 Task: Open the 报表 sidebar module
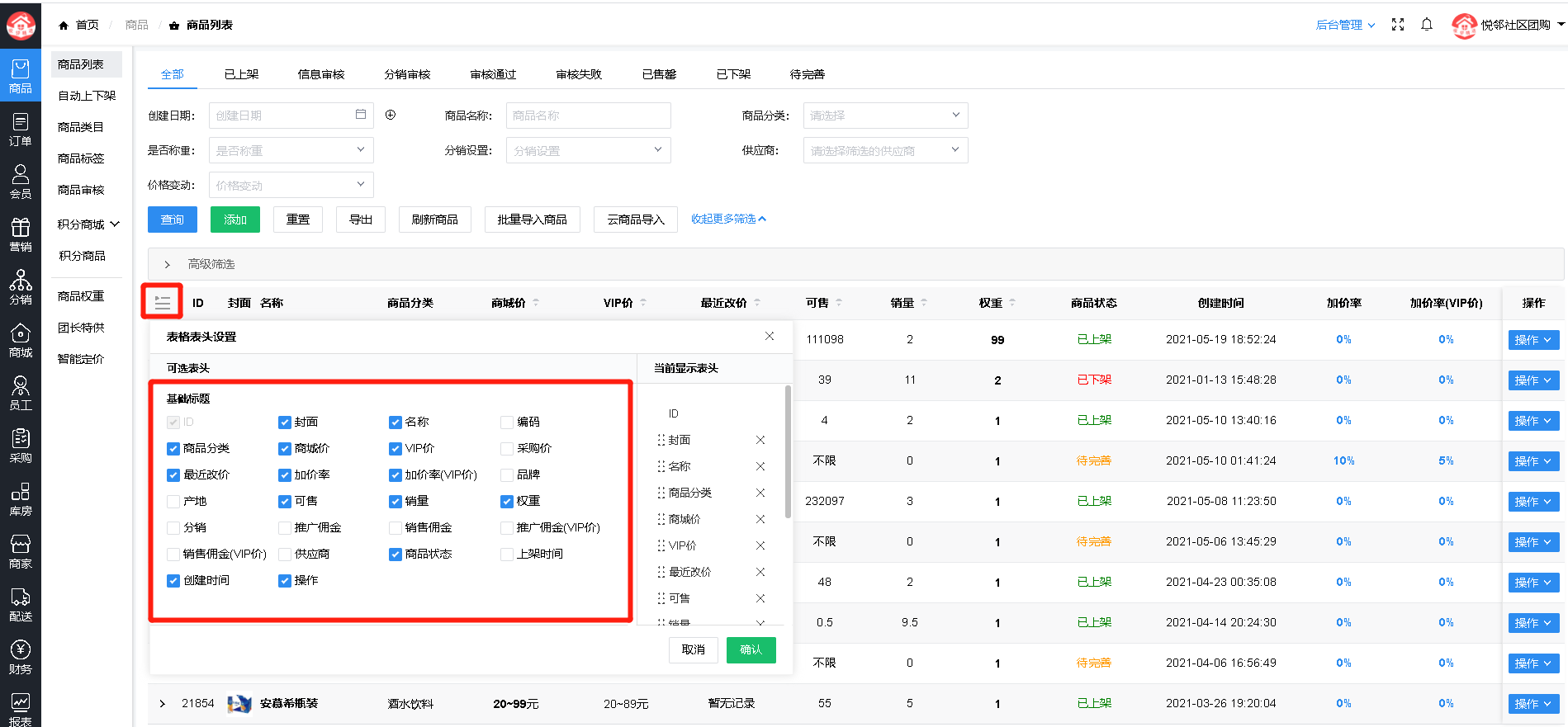click(21, 709)
